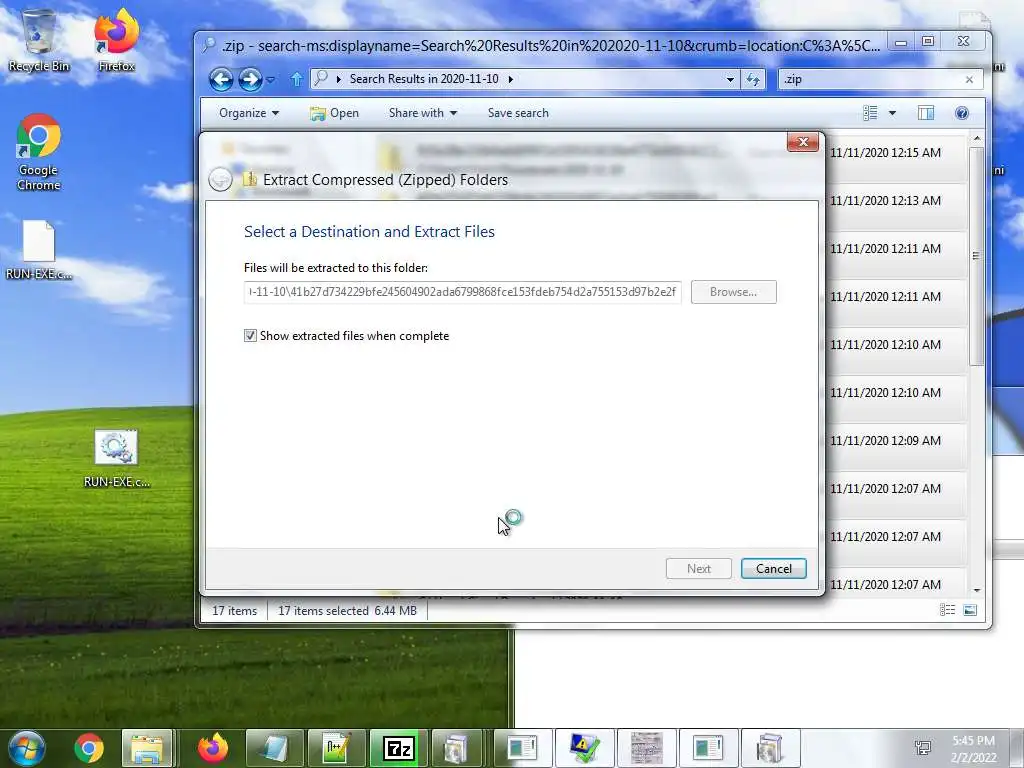Screen dimensions: 1024x768
Task: Switch to large thumbnails view in status bar
Action: (x=970, y=610)
